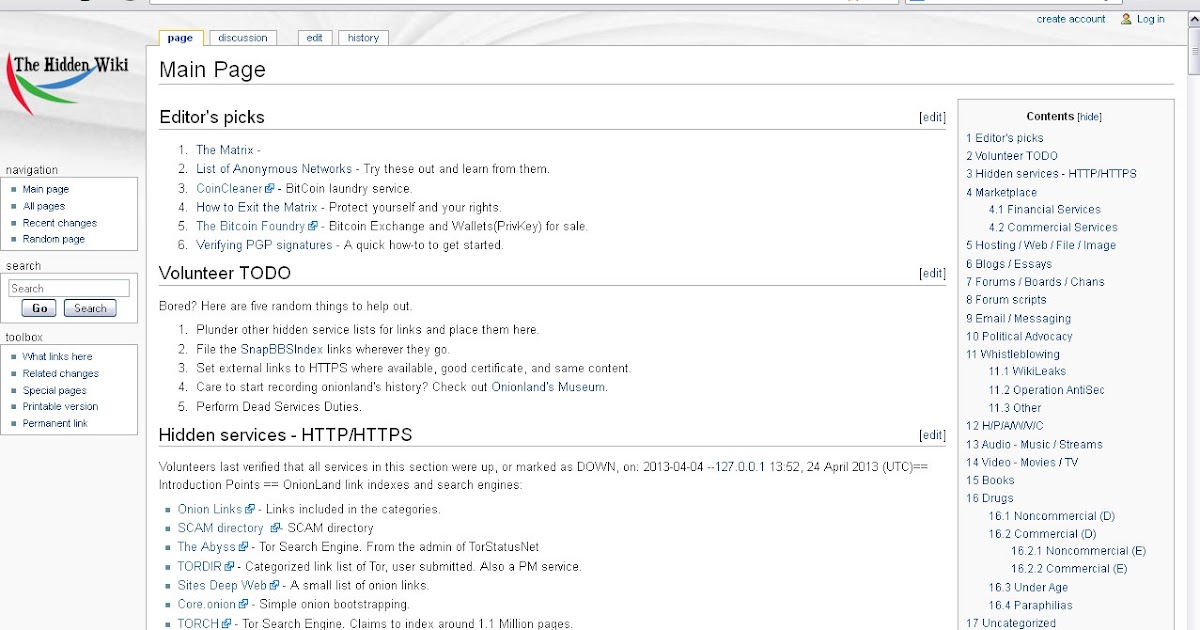
Task: Hide the Contents table
Action: [x=1089, y=117]
